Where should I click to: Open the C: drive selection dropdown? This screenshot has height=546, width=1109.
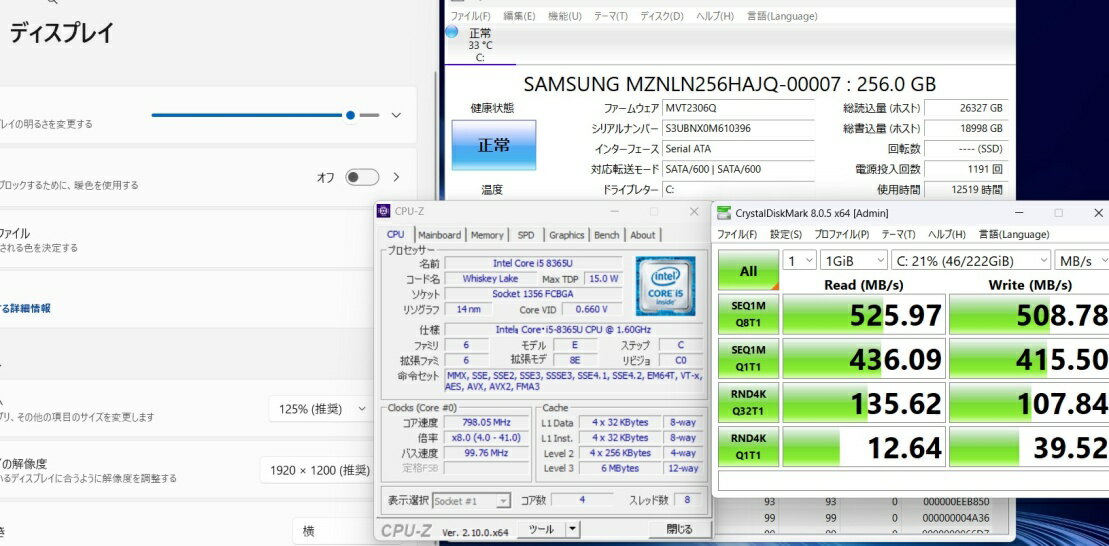pos(971,261)
